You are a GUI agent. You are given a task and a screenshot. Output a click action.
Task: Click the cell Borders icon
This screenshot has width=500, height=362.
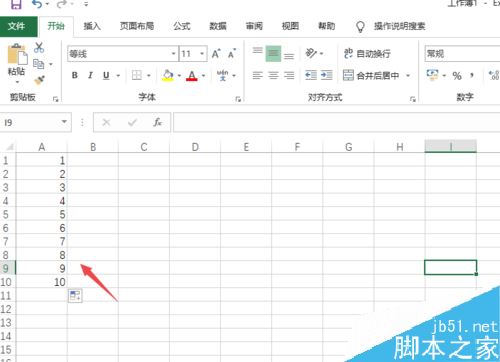pyautogui.click(x=137, y=75)
